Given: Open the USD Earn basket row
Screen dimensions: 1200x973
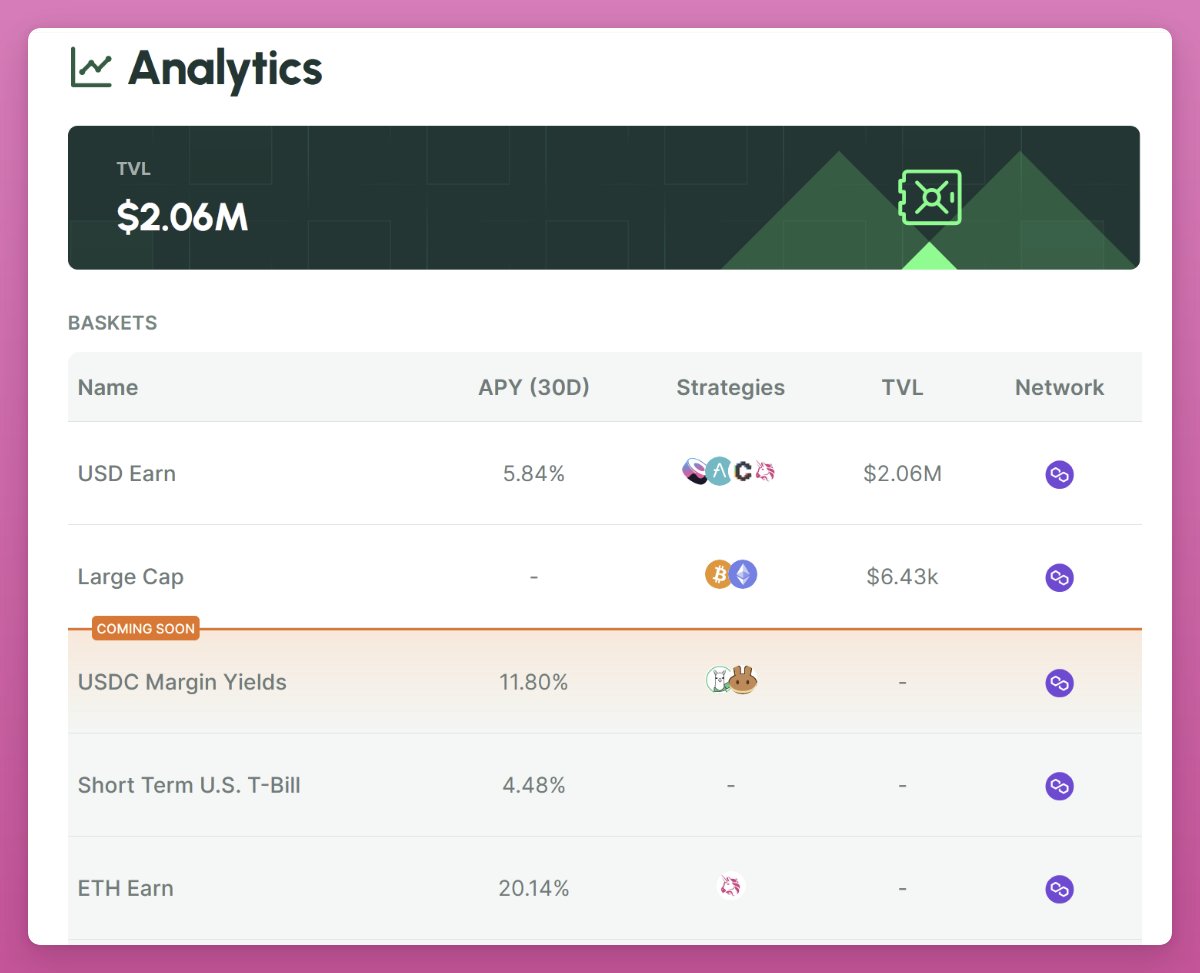Looking at the screenshot, I should tap(127, 473).
